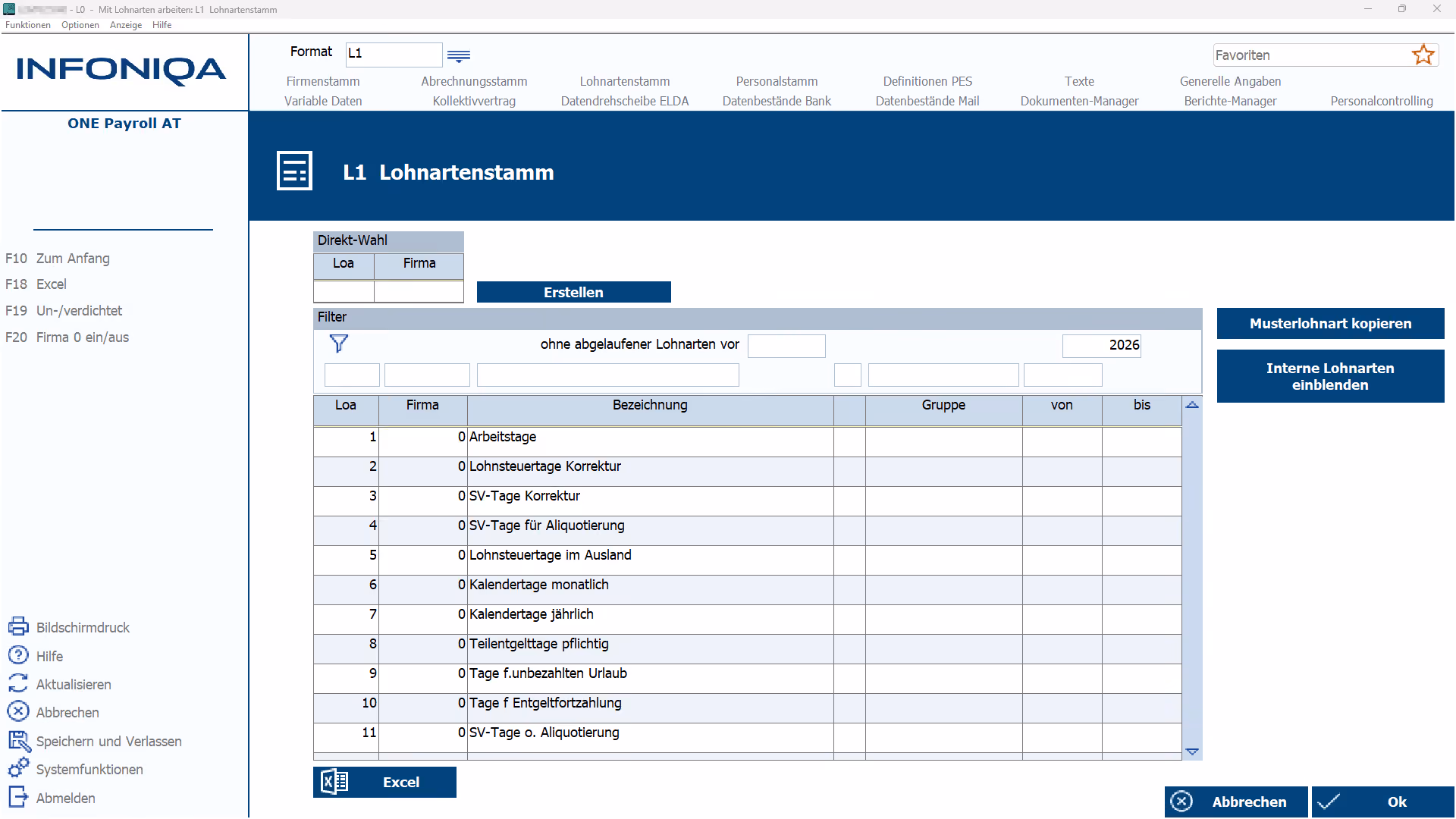Open the Format list icon beside L1
The height and width of the screenshot is (819, 1456).
(459, 55)
